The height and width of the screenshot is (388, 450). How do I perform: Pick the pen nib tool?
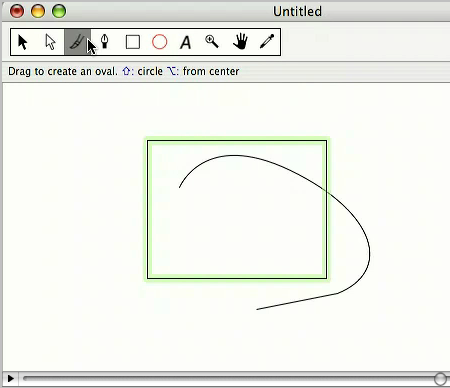tap(105, 42)
